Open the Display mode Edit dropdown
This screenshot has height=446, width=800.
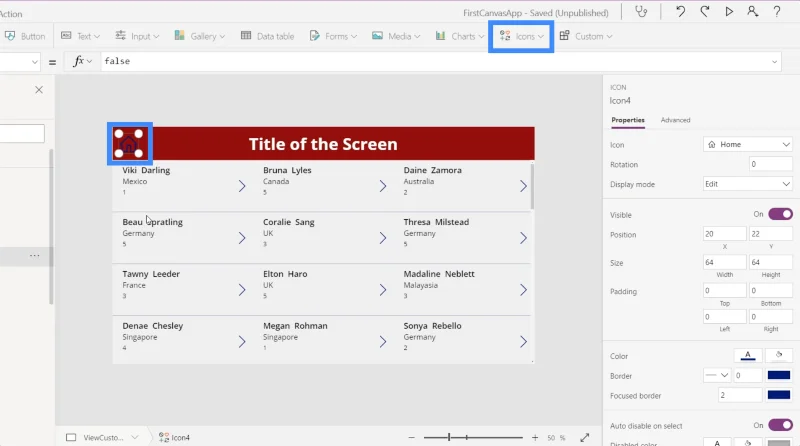pyautogui.click(x=748, y=184)
